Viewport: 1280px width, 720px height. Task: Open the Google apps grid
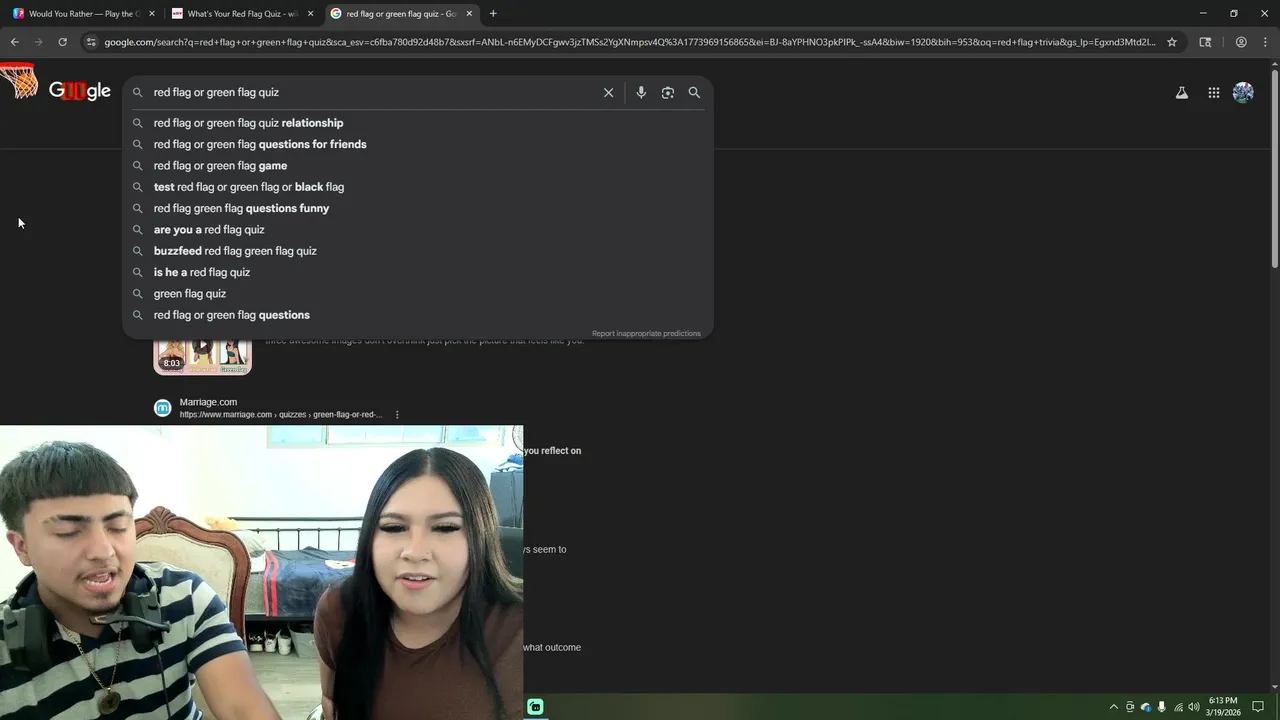[x=1213, y=93]
